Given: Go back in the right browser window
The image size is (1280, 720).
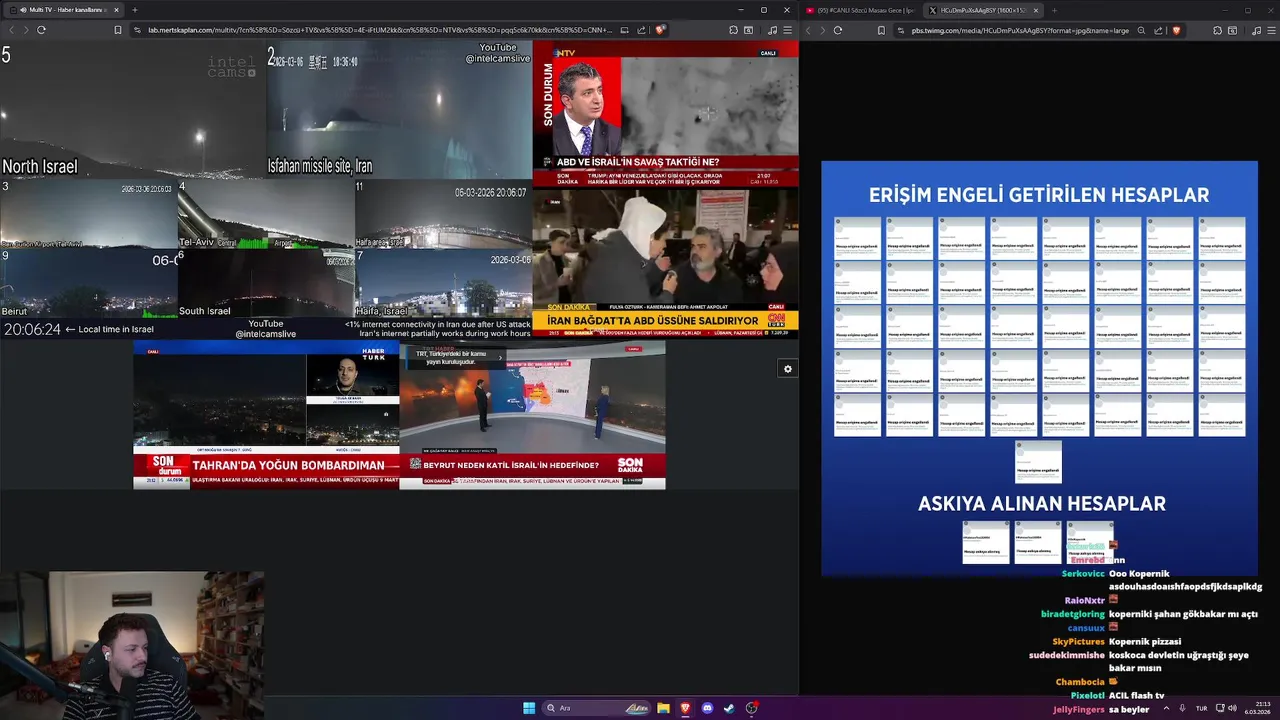Looking at the screenshot, I should click(x=810, y=30).
